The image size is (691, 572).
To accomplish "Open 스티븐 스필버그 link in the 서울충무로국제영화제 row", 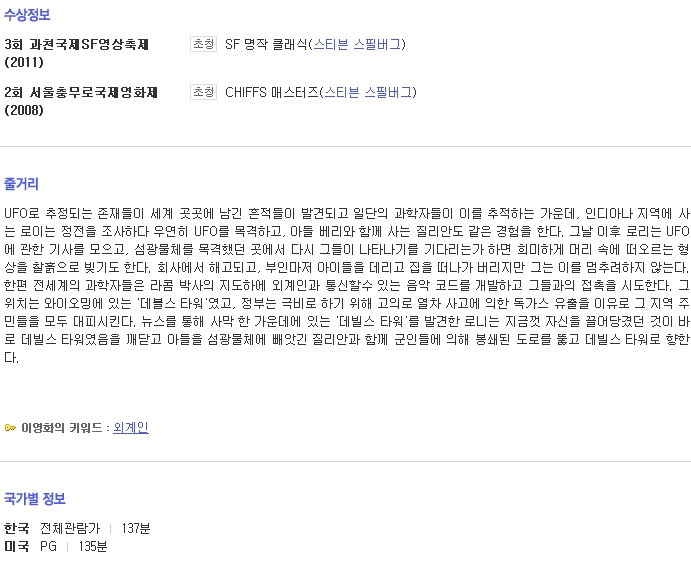I will (x=368, y=92).
